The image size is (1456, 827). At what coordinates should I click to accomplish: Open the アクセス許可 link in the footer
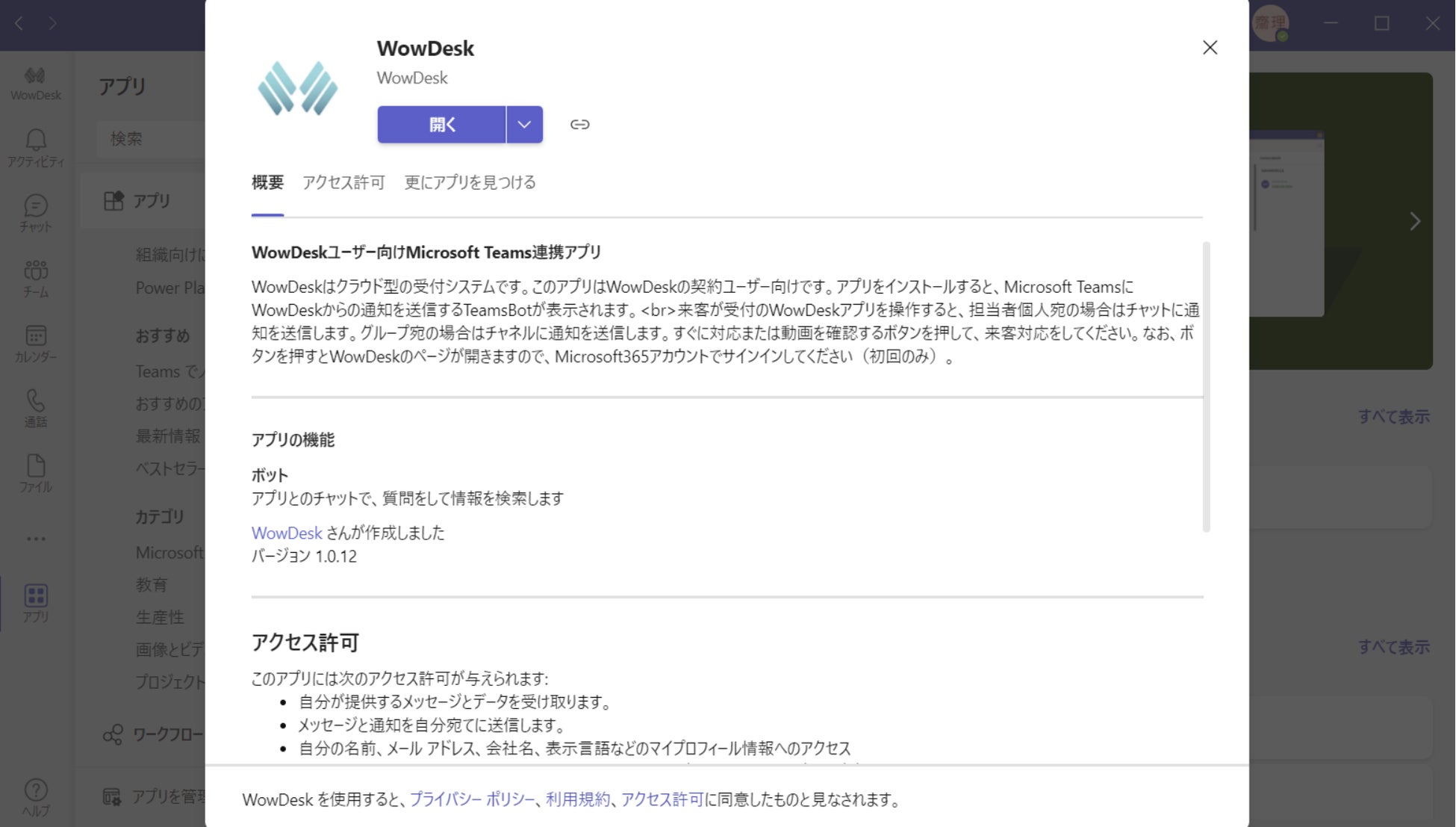pyautogui.click(x=662, y=800)
